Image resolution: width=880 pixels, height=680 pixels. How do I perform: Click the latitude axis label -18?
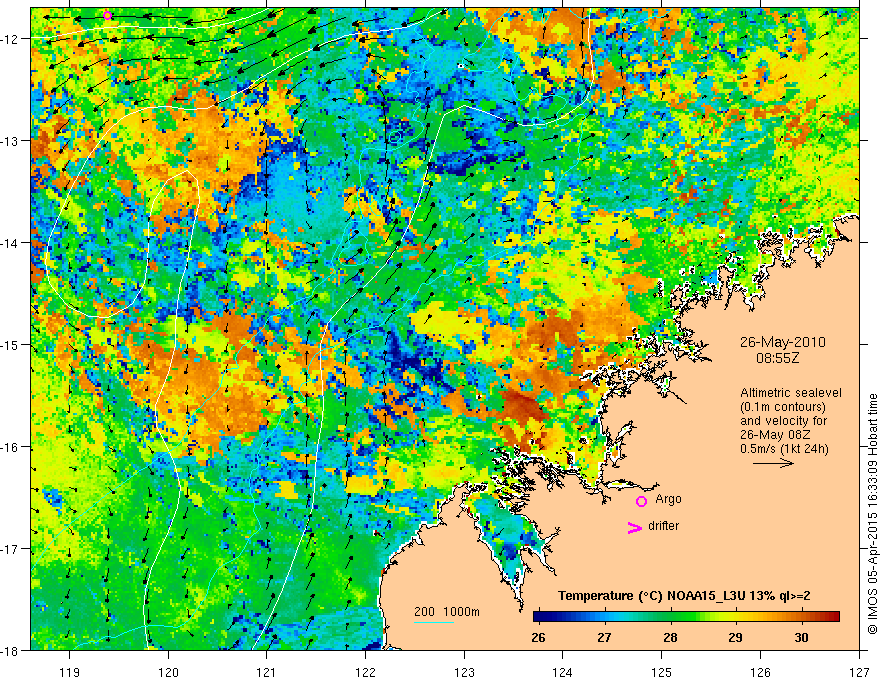coord(11,650)
